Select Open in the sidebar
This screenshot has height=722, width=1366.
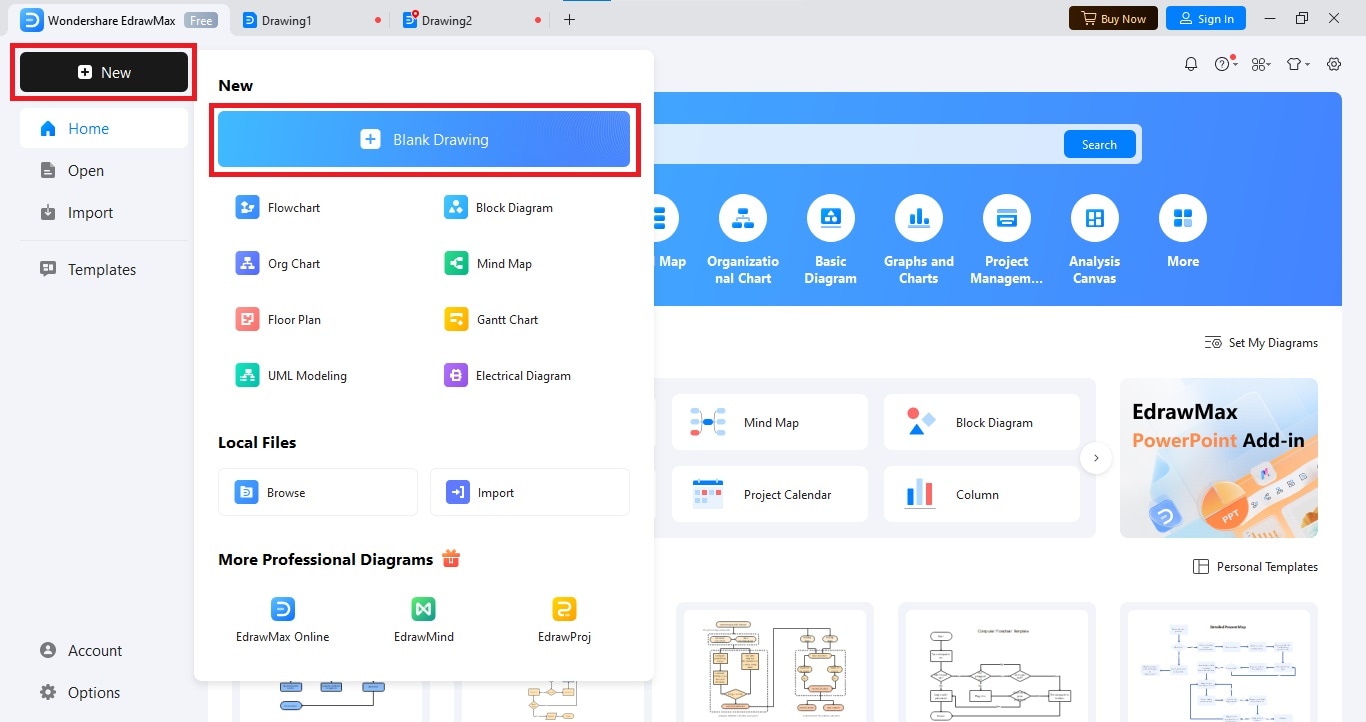[104, 170]
